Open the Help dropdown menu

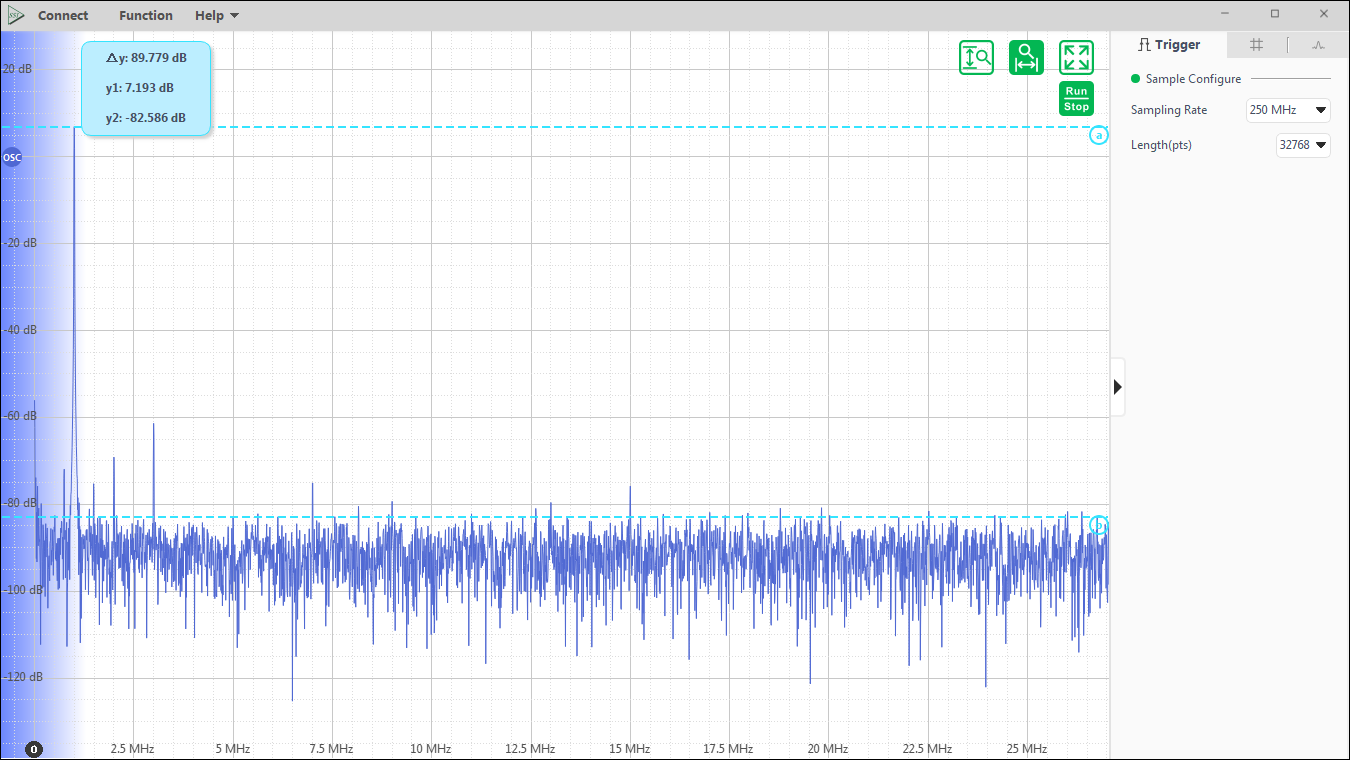[x=217, y=15]
